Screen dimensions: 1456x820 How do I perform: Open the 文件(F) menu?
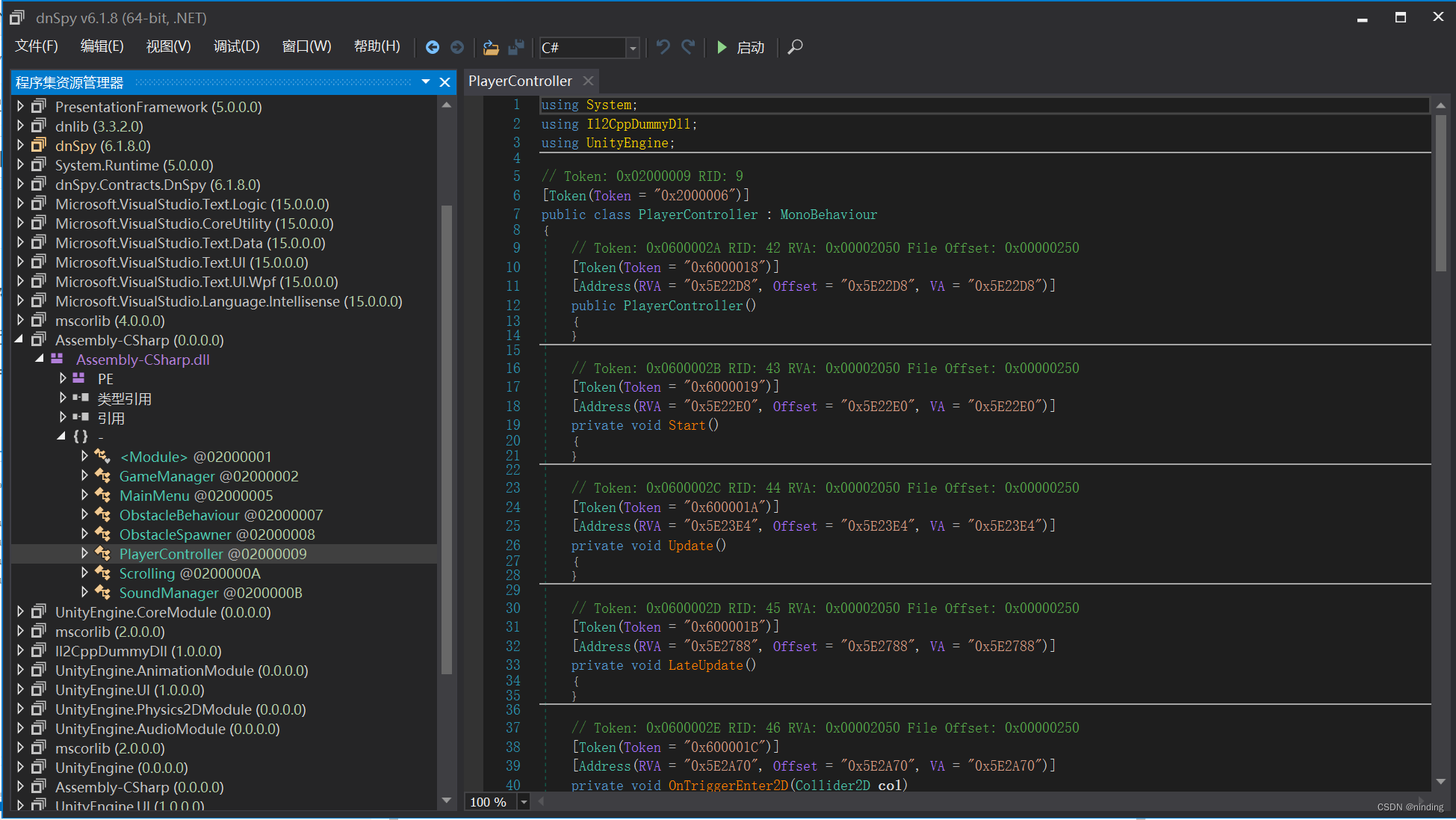click(37, 46)
